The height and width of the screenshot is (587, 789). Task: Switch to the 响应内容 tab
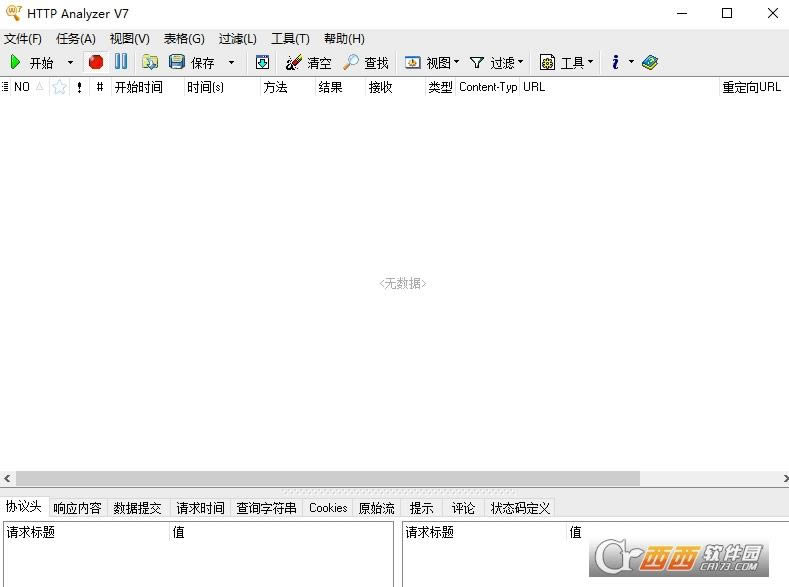click(77, 508)
